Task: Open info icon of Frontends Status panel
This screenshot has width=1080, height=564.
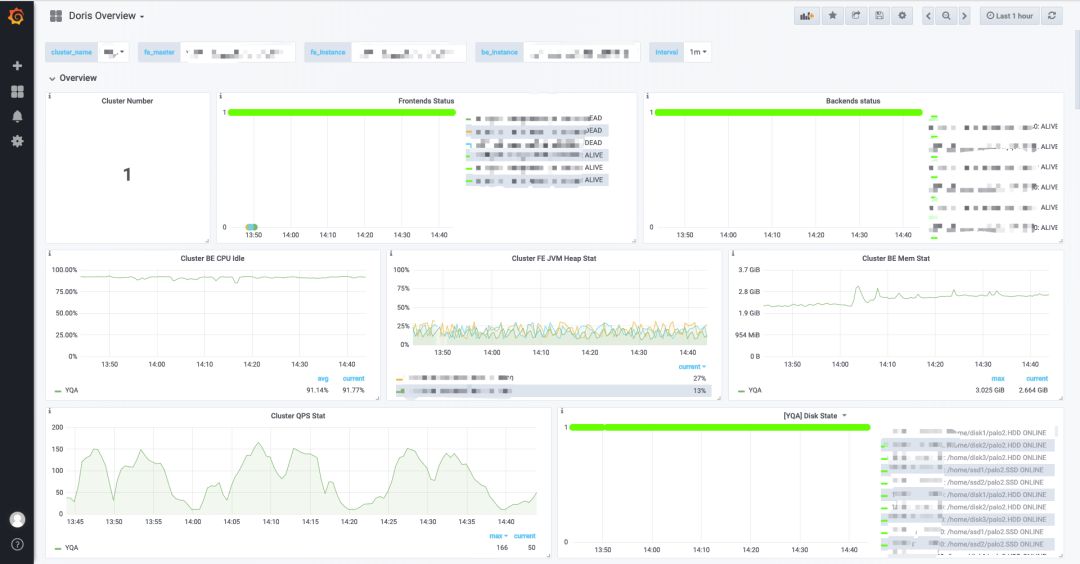Action: click(x=220, y=96)
